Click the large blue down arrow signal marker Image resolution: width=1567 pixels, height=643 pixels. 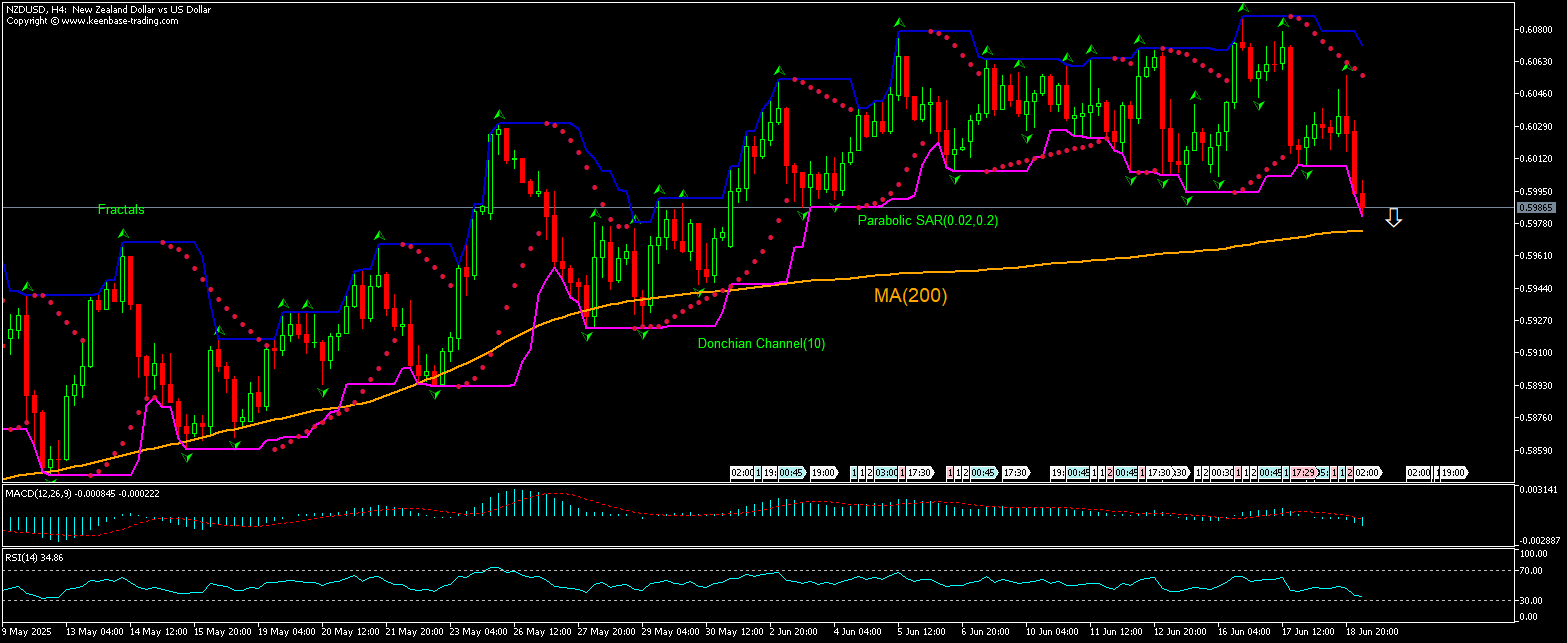coord(1393,218)
